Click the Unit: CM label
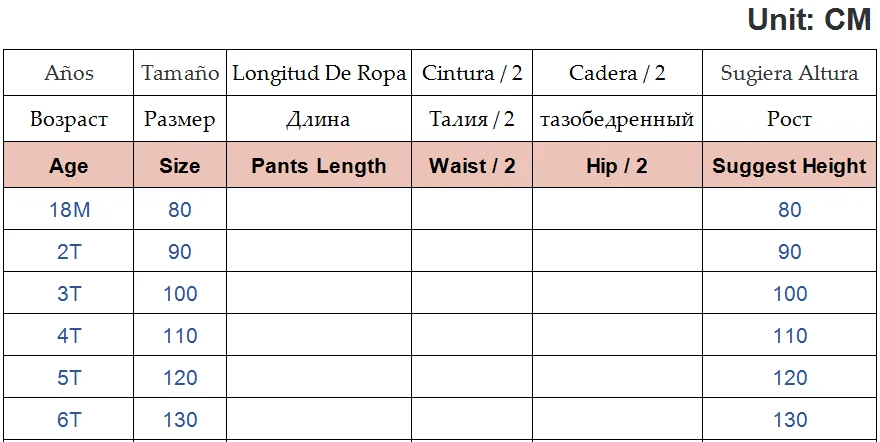The height and width of the screenshot is (442, 880). [809, 20]
